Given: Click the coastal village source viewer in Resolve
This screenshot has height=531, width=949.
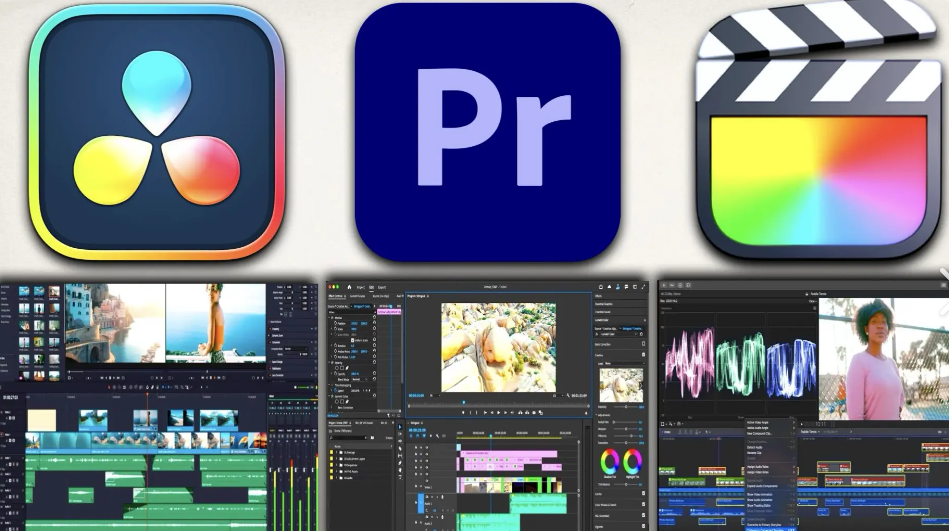Looking at the screenshot, I should [x=115, y=323].
